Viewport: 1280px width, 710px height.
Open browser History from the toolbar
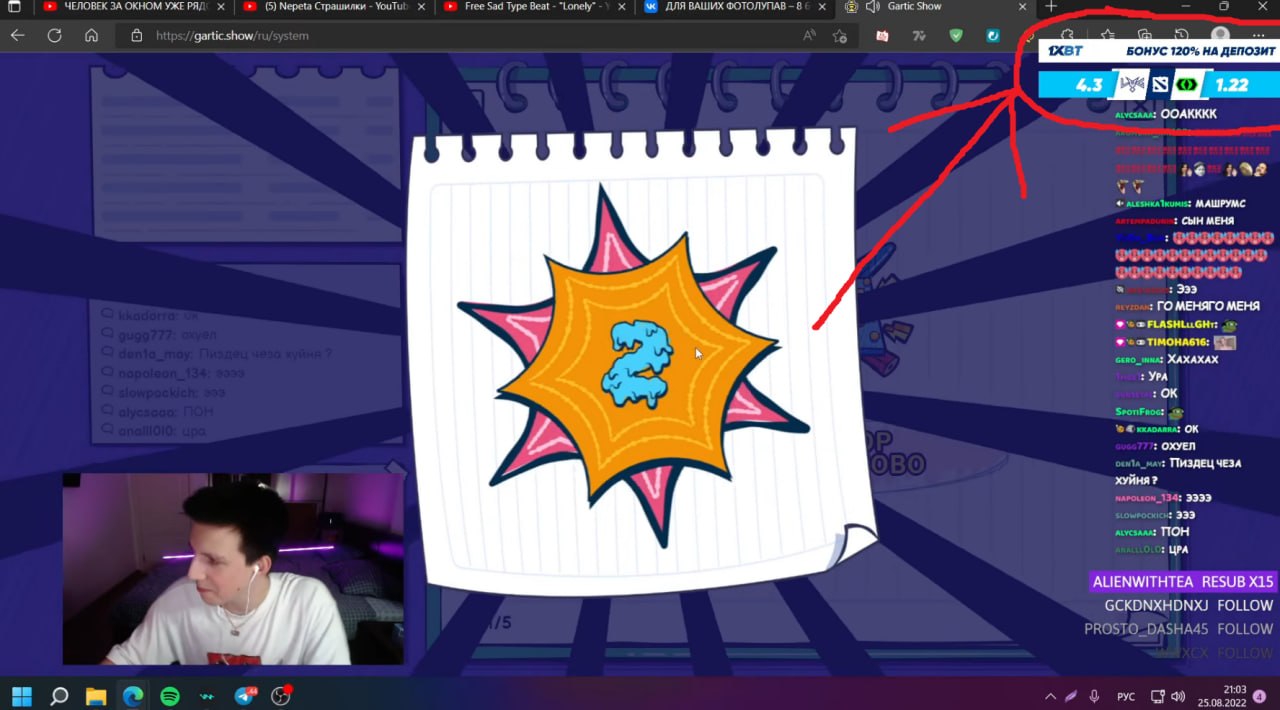[1182, 33]
